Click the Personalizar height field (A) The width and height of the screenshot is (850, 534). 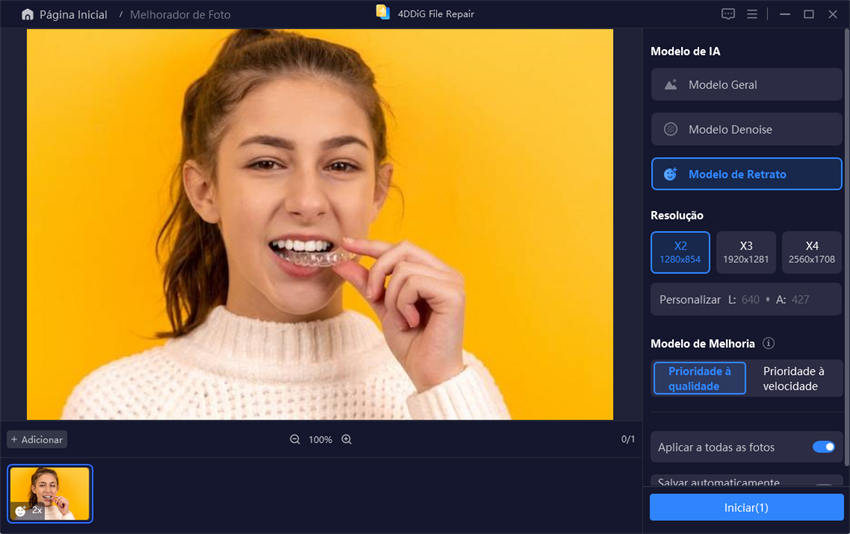[x=800, y=299]
